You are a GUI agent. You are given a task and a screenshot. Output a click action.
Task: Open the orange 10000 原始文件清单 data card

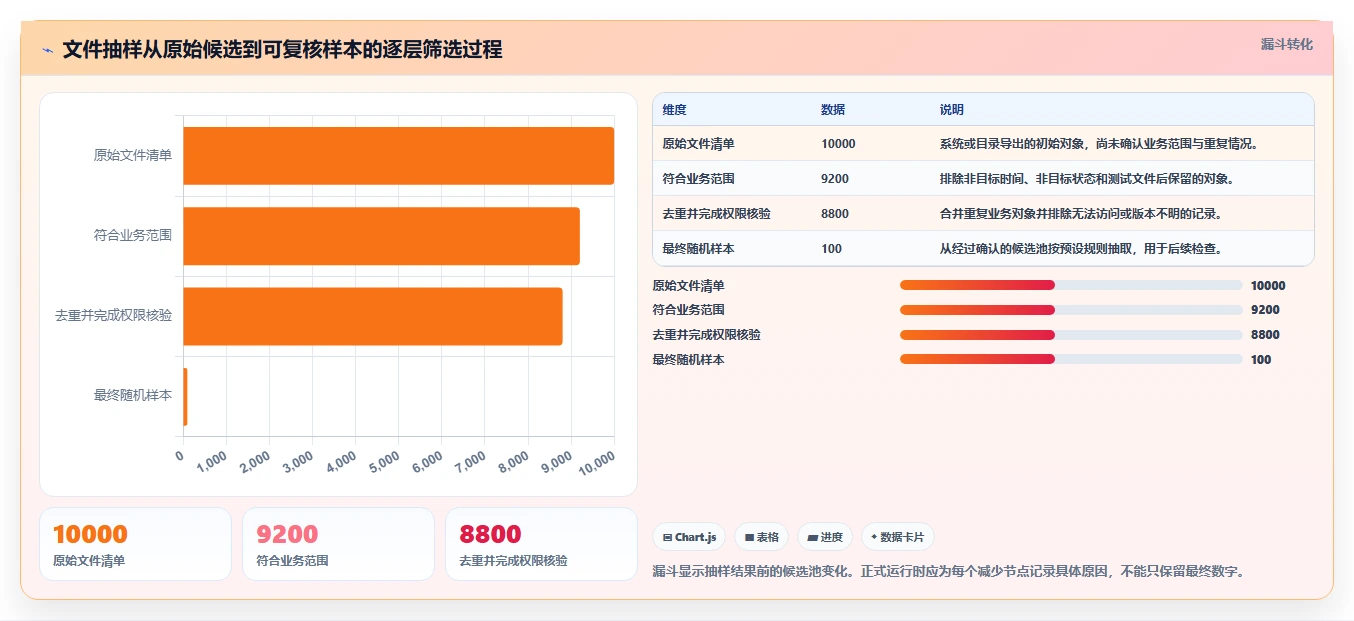coord(135,544)
